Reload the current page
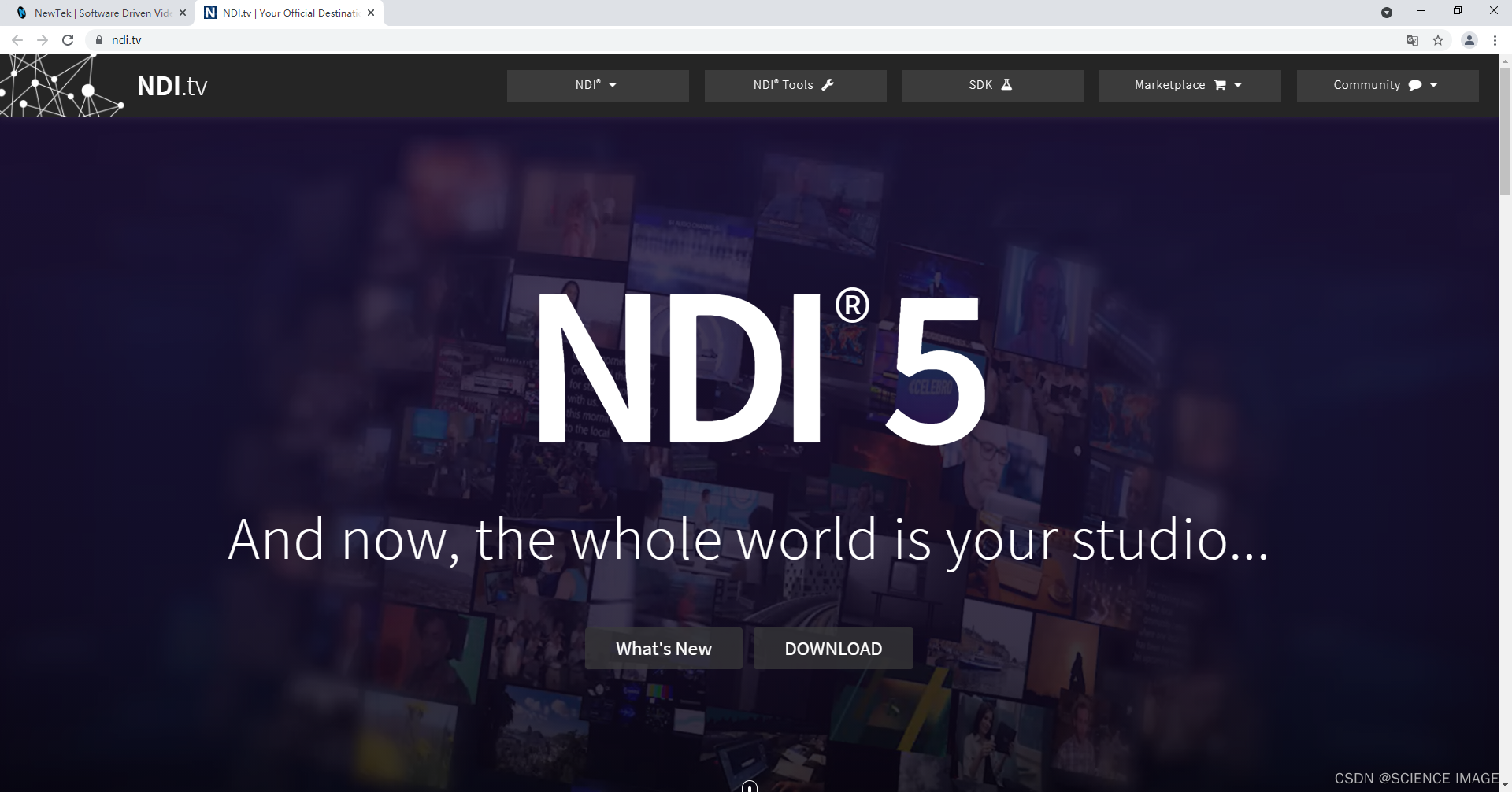Screen dimensions: 1512x792 coord(68,40)
